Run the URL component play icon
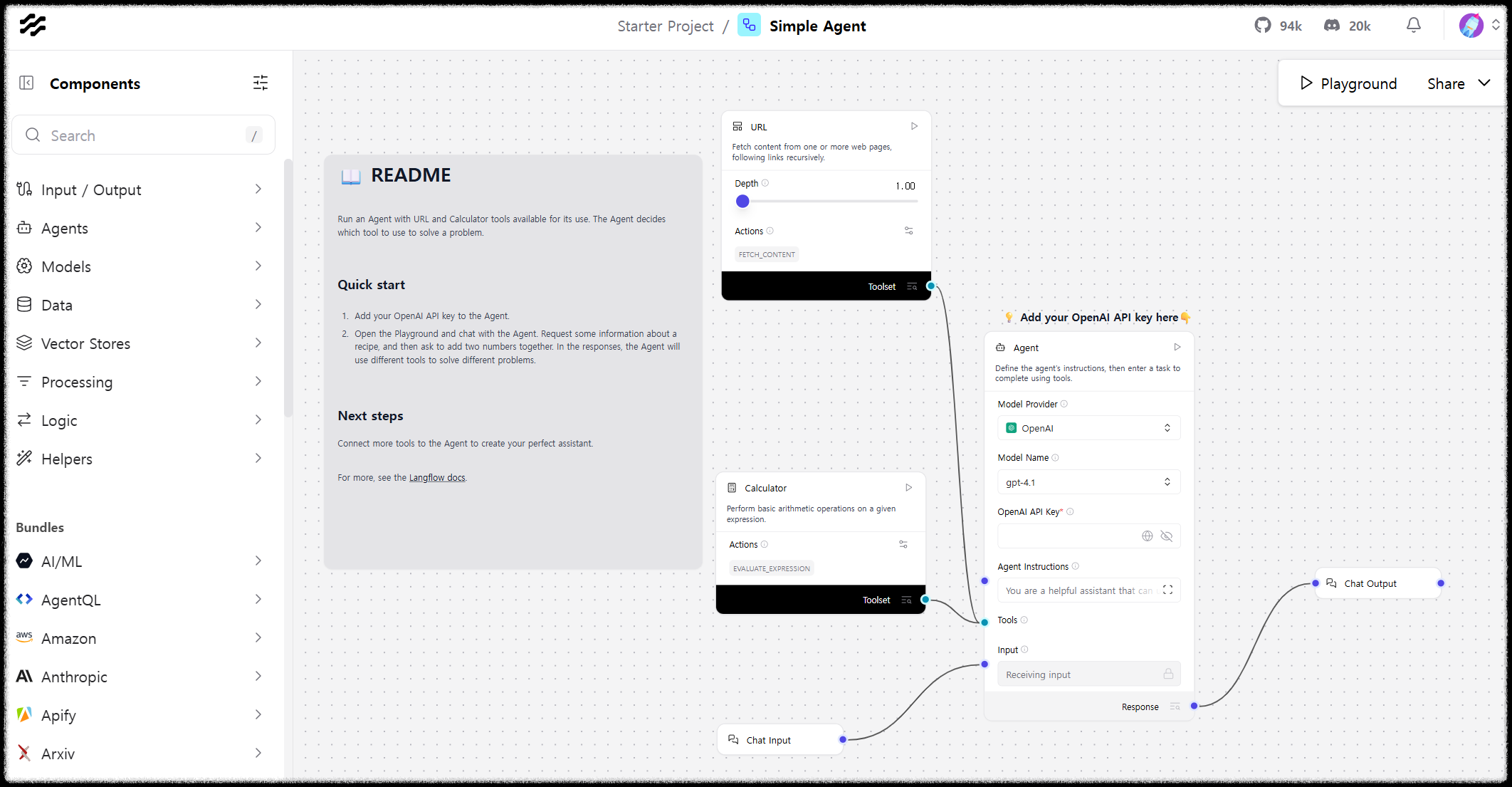The image size is (1512, 787). tap(914, 127)
